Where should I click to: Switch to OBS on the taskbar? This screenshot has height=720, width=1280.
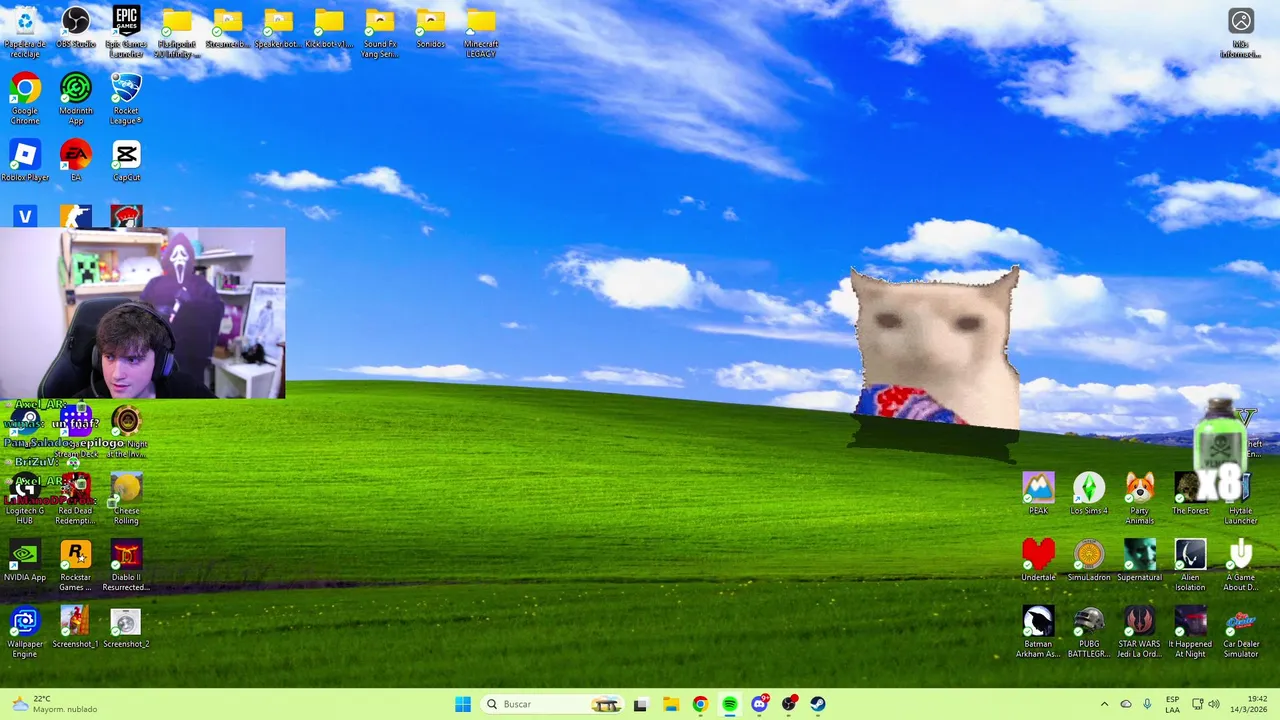point(789,704)
